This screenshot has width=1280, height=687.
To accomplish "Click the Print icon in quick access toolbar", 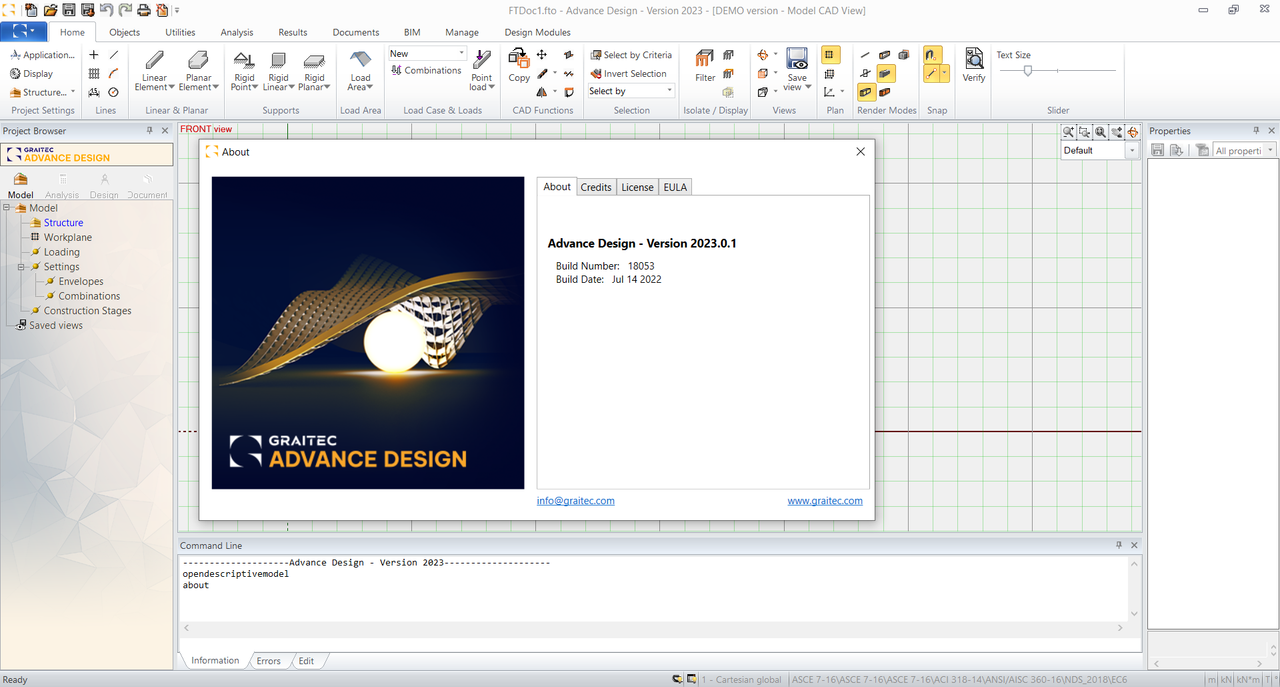I will click(144, 10).
